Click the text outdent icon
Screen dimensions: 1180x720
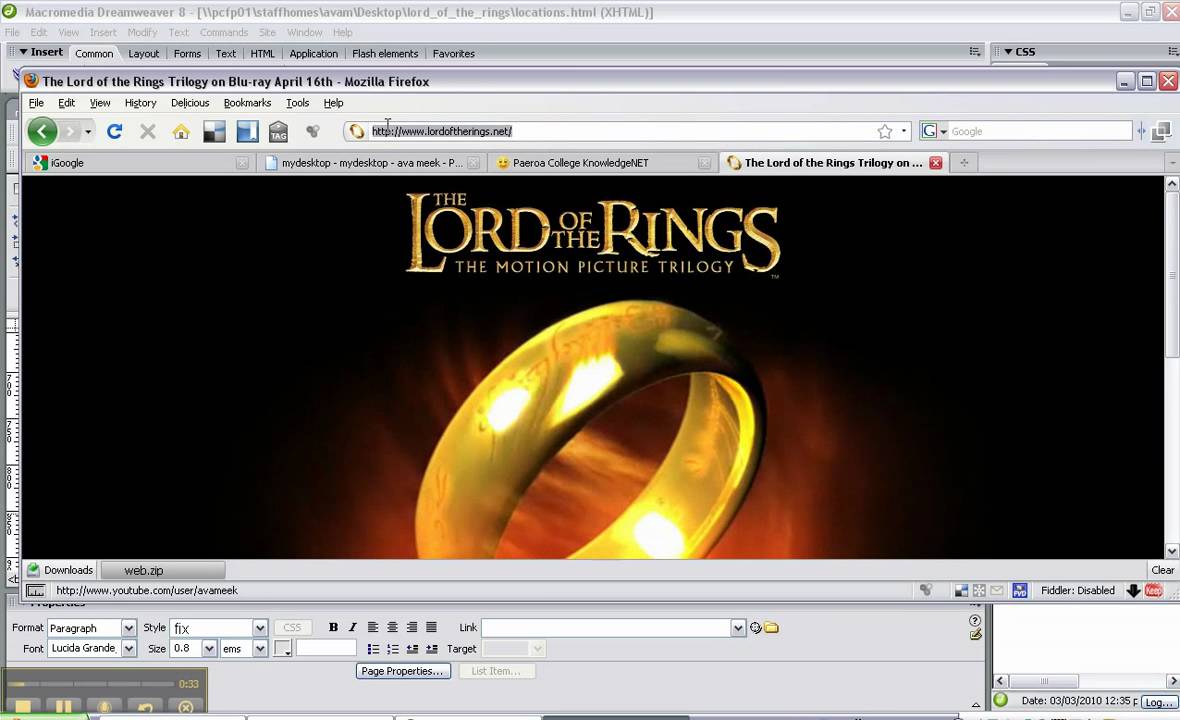coord(412,649)
